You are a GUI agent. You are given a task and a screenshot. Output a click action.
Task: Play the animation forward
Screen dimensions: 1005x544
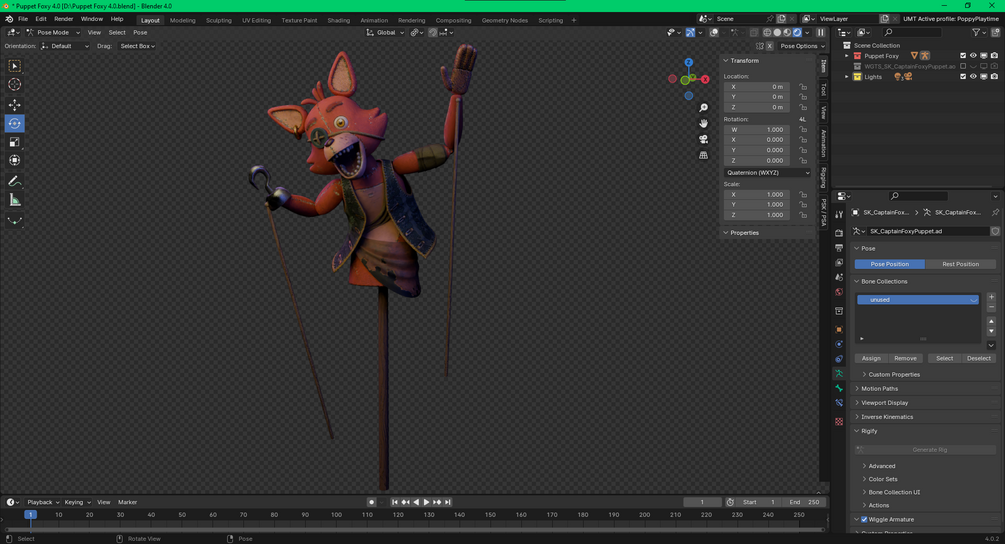[426, 502]
